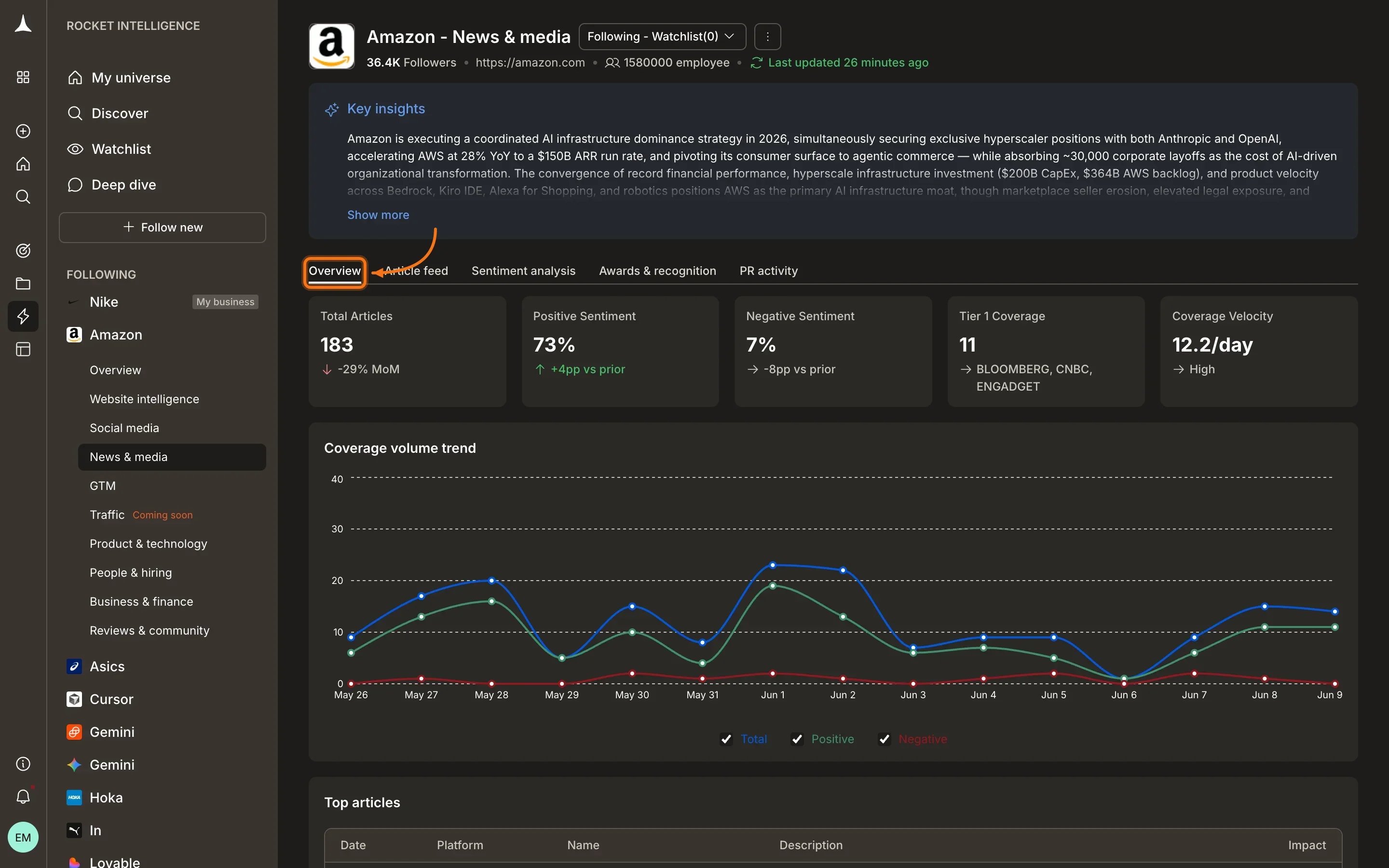Click the employees people icon in the header
1389x868 pixels.
pos(613,63)
